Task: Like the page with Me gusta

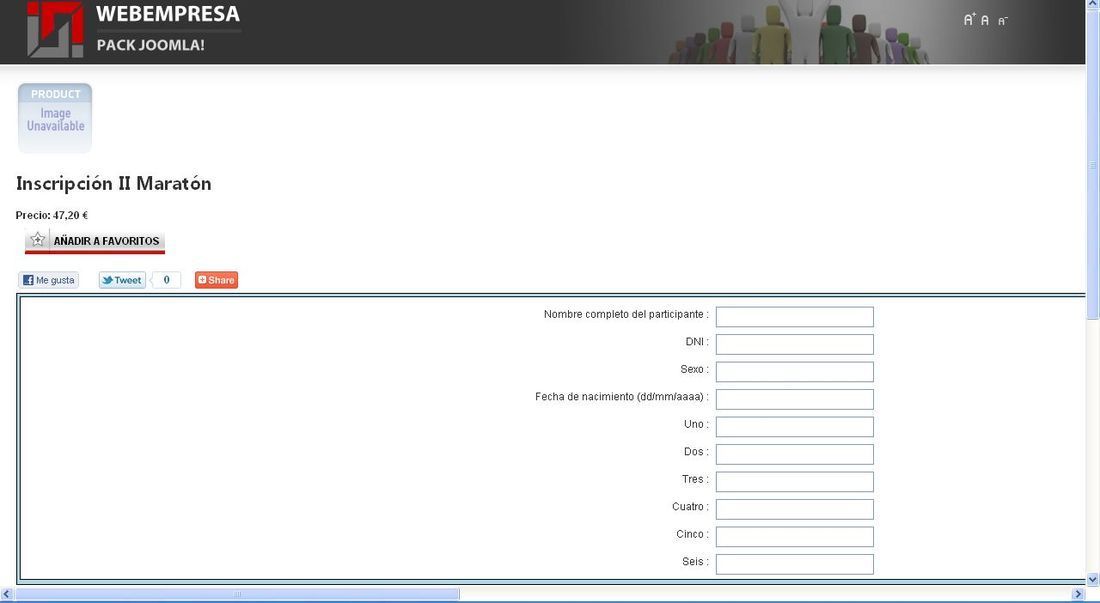Action: click(48, 280)
